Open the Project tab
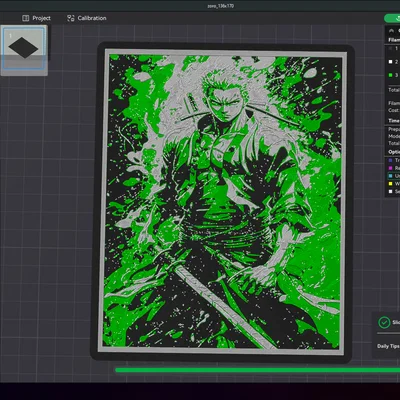The image size is (400, 400). tap(36, 18)
